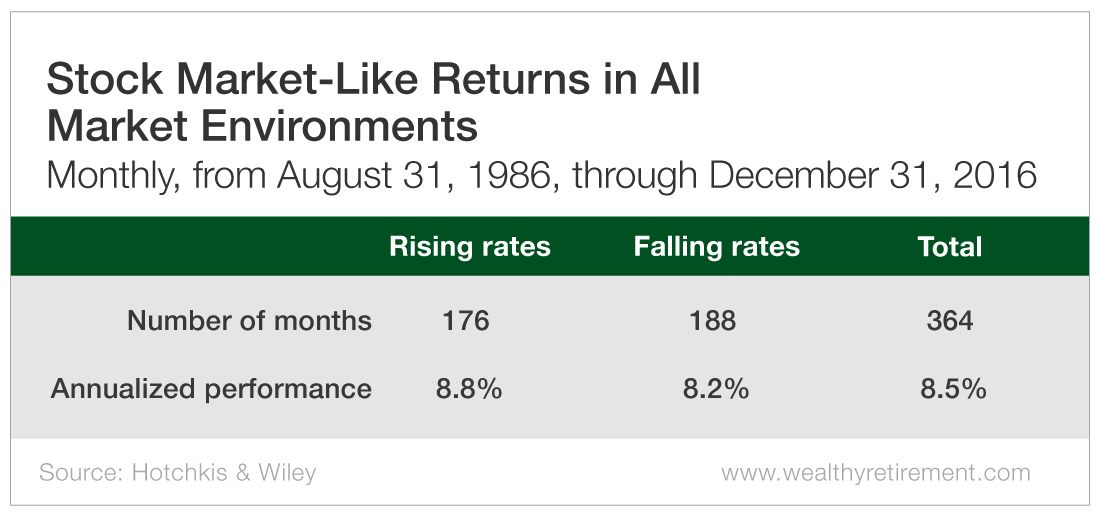
Task: Select the 8.2% falling rates performance value
Action: coord(716,389)
